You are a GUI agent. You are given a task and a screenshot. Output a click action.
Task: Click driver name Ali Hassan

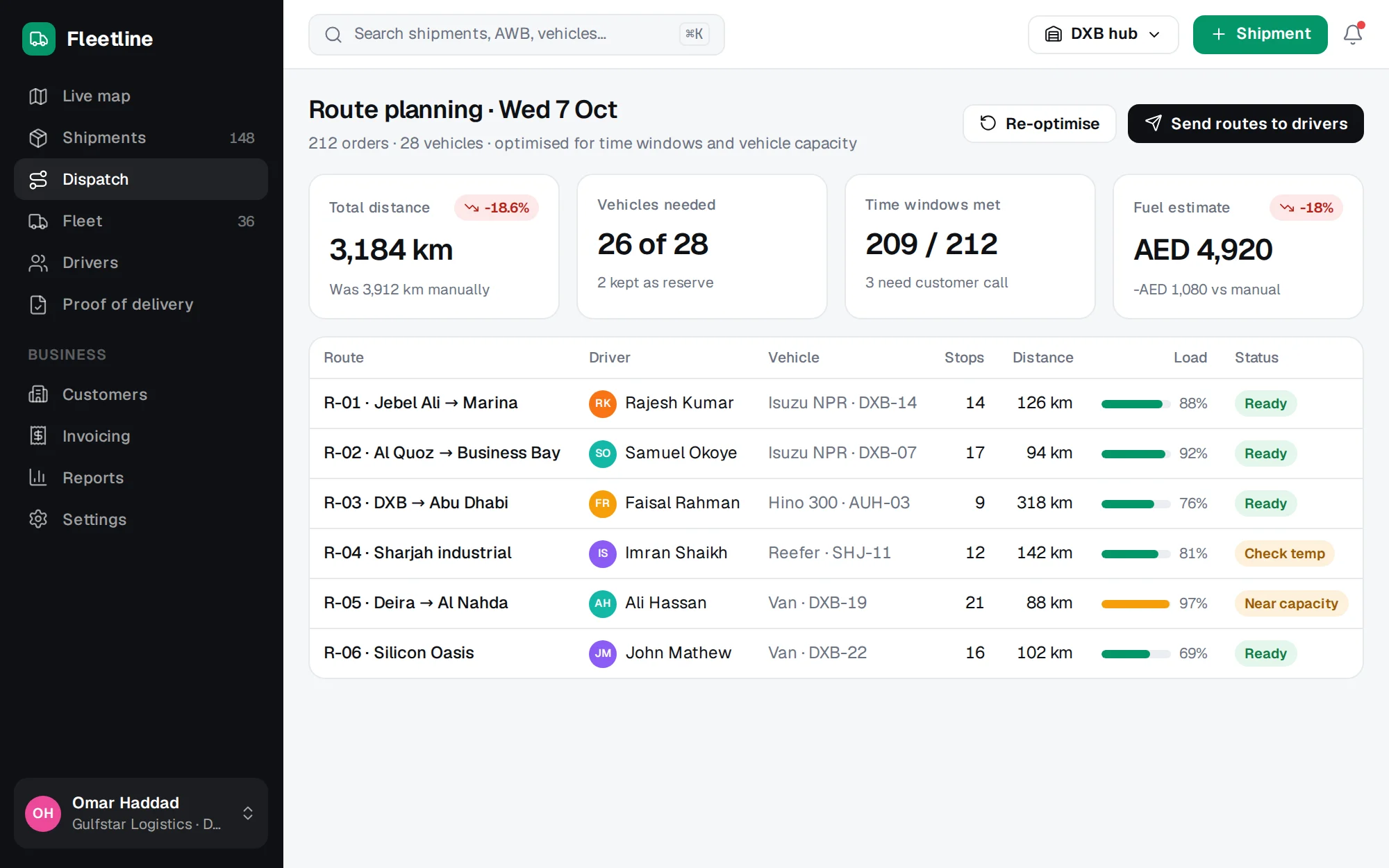(x=665, y=603)
